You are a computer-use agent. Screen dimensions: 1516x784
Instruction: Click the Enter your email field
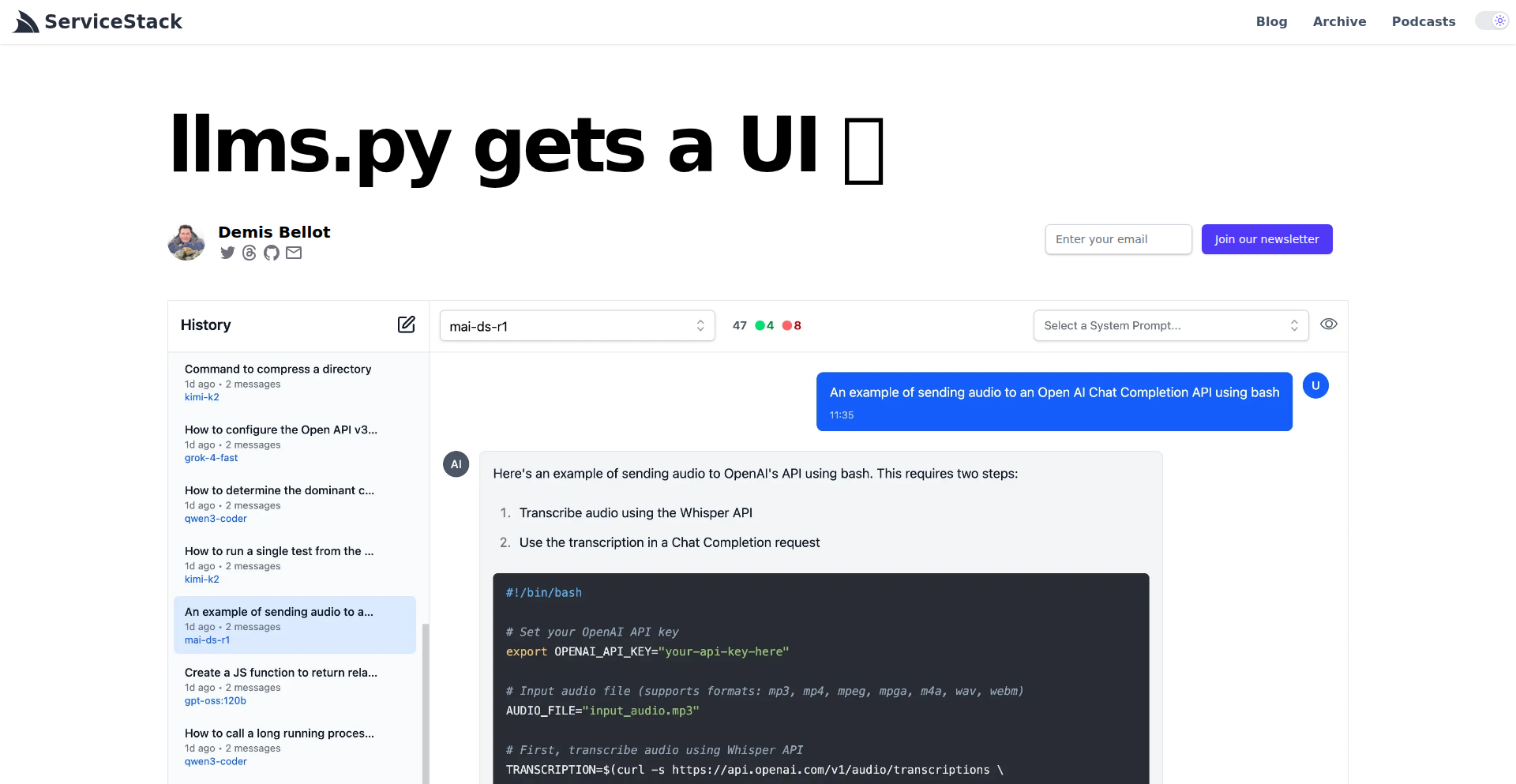coord(1118,239)
